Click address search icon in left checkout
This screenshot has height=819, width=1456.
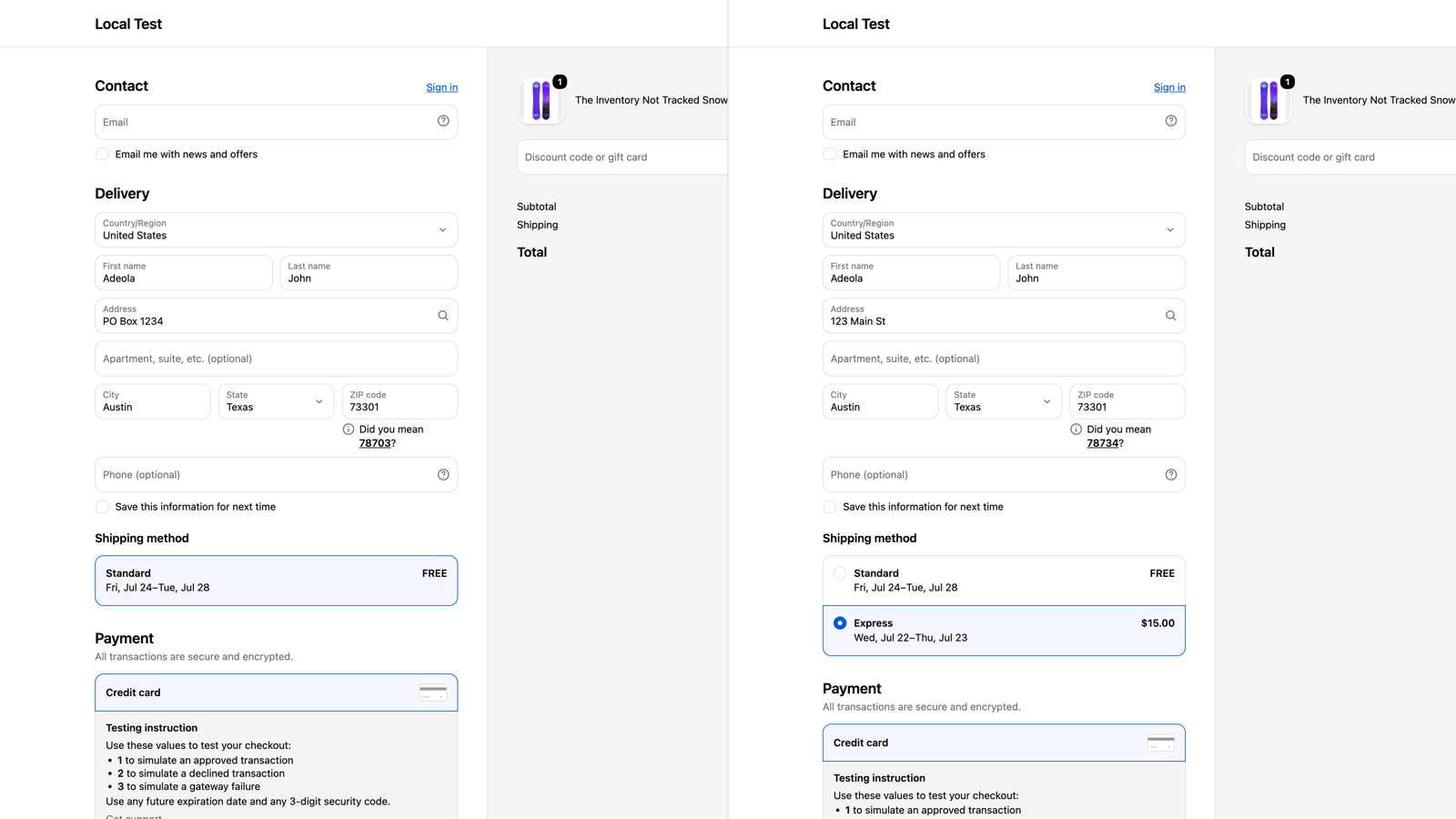click(443, 316)
